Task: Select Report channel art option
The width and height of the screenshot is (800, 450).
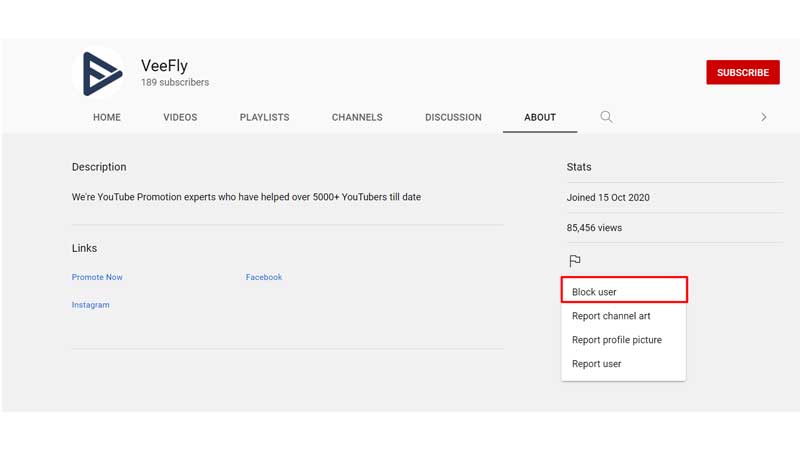Action: click(611, 316)
